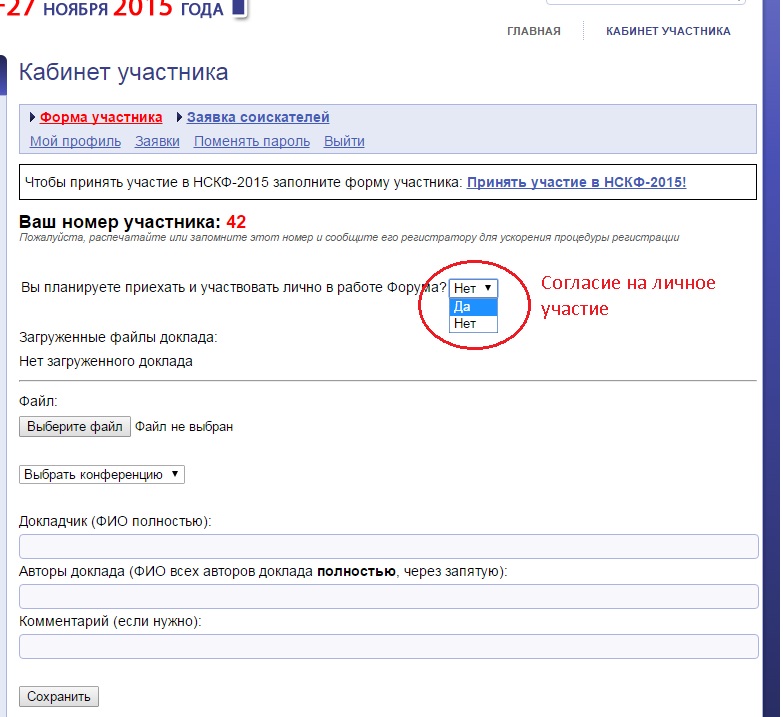Click the Заявки link

click(x=157, y=141)
